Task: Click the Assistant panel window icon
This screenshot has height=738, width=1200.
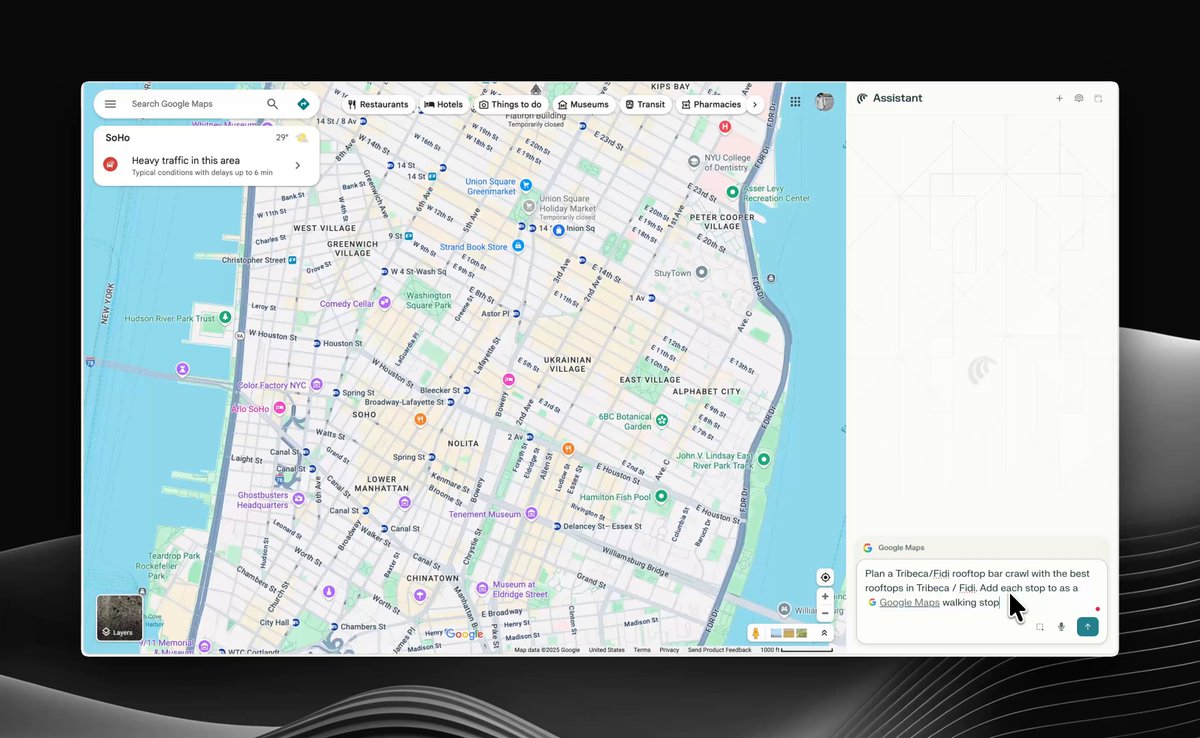Action: (x=1098, y=98)
